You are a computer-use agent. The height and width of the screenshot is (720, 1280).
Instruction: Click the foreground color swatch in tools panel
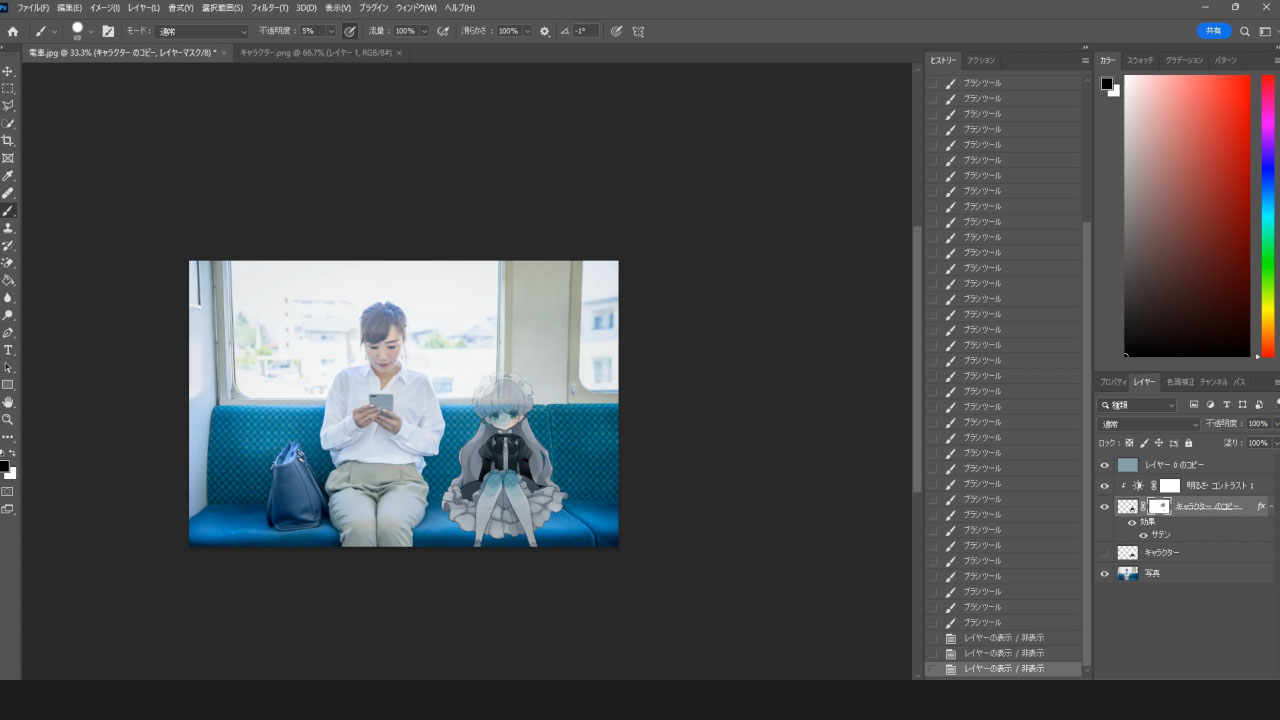click(4, 467)
